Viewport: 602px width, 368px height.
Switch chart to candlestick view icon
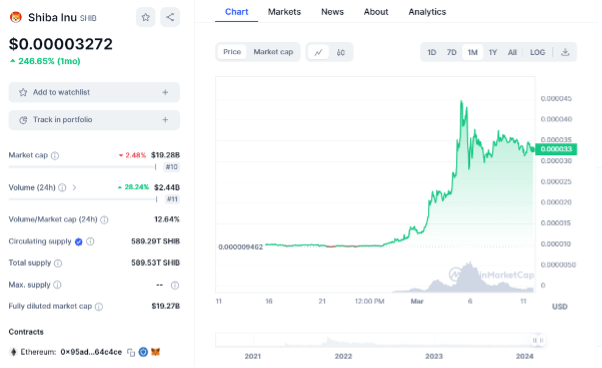click(341, 52)
